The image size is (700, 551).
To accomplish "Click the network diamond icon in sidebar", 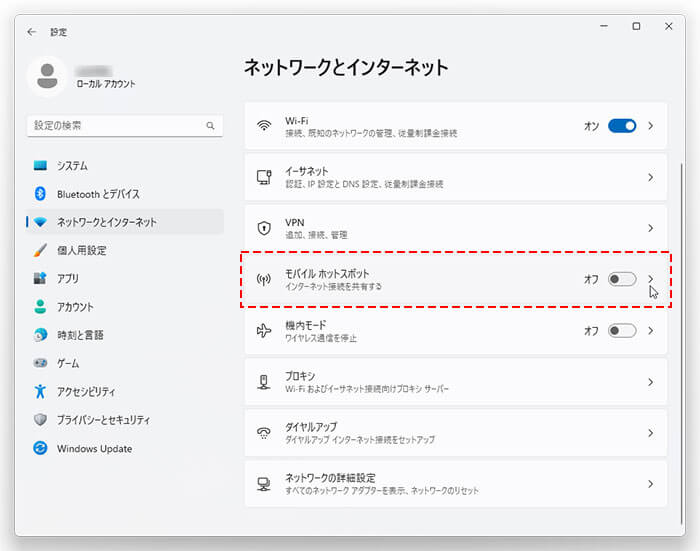I will pos(40,222).
